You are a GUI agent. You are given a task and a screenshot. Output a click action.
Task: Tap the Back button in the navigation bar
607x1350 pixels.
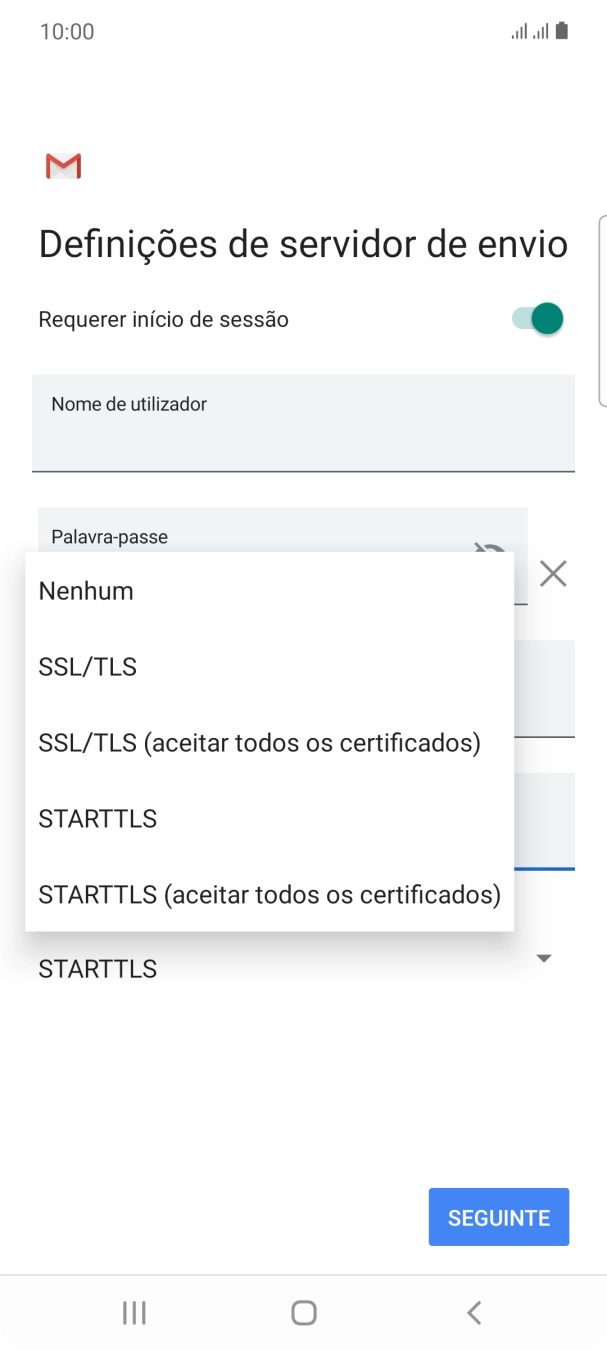click(x=473, y=1312)
